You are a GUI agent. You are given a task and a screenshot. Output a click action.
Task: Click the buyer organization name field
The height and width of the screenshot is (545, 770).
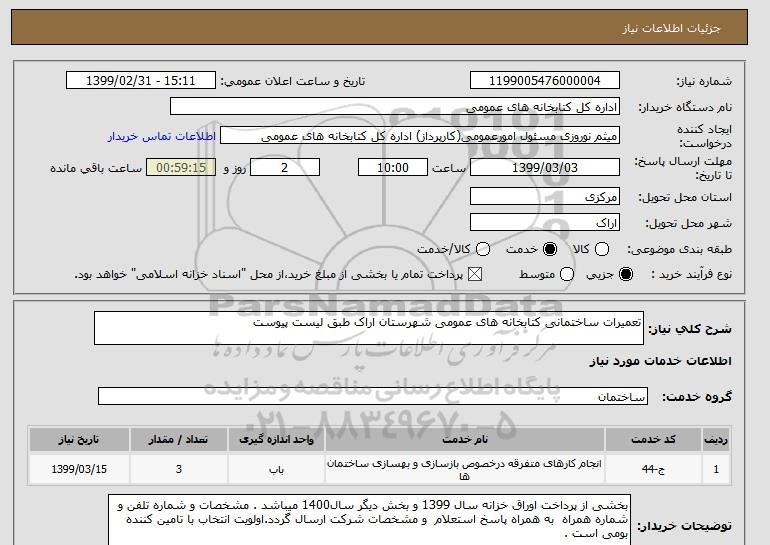tap(395, 107)
